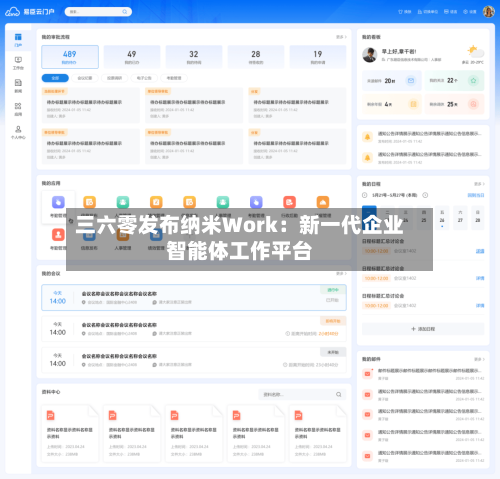Click the cloud logo in the header
Image resolution: width=500 pixels, height=479 pixels.
click(12, 12)
